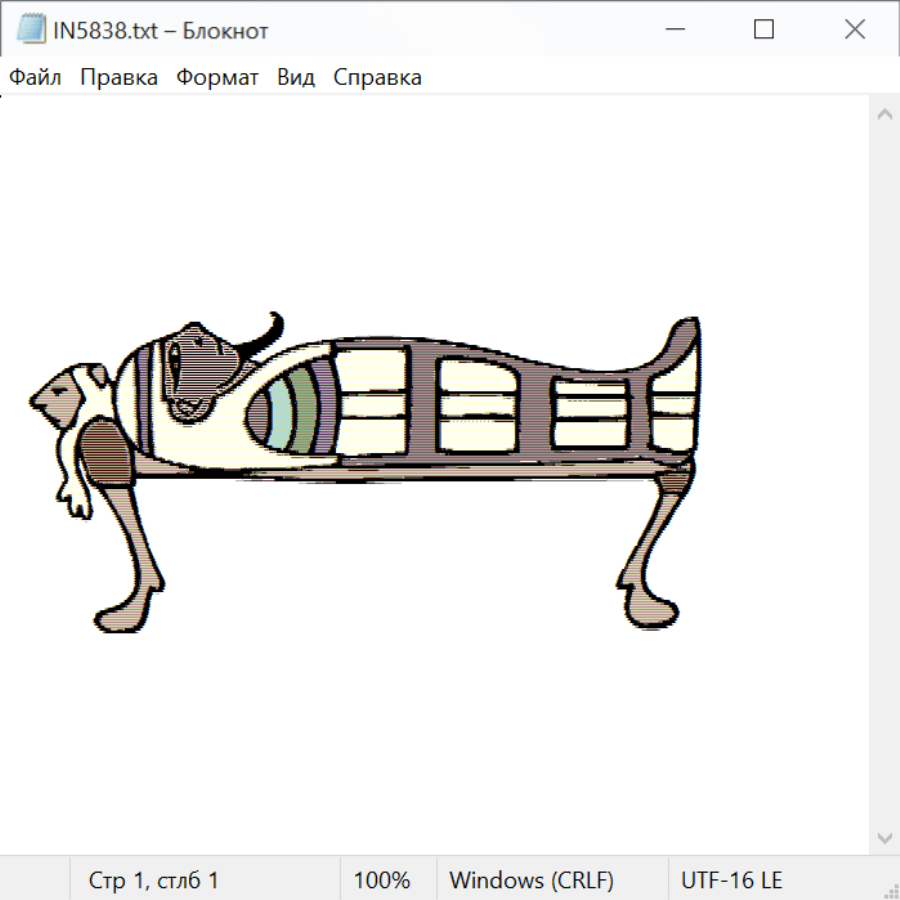Click the 100% zoom level indicator
900x900 pixels.
point(382,881)
